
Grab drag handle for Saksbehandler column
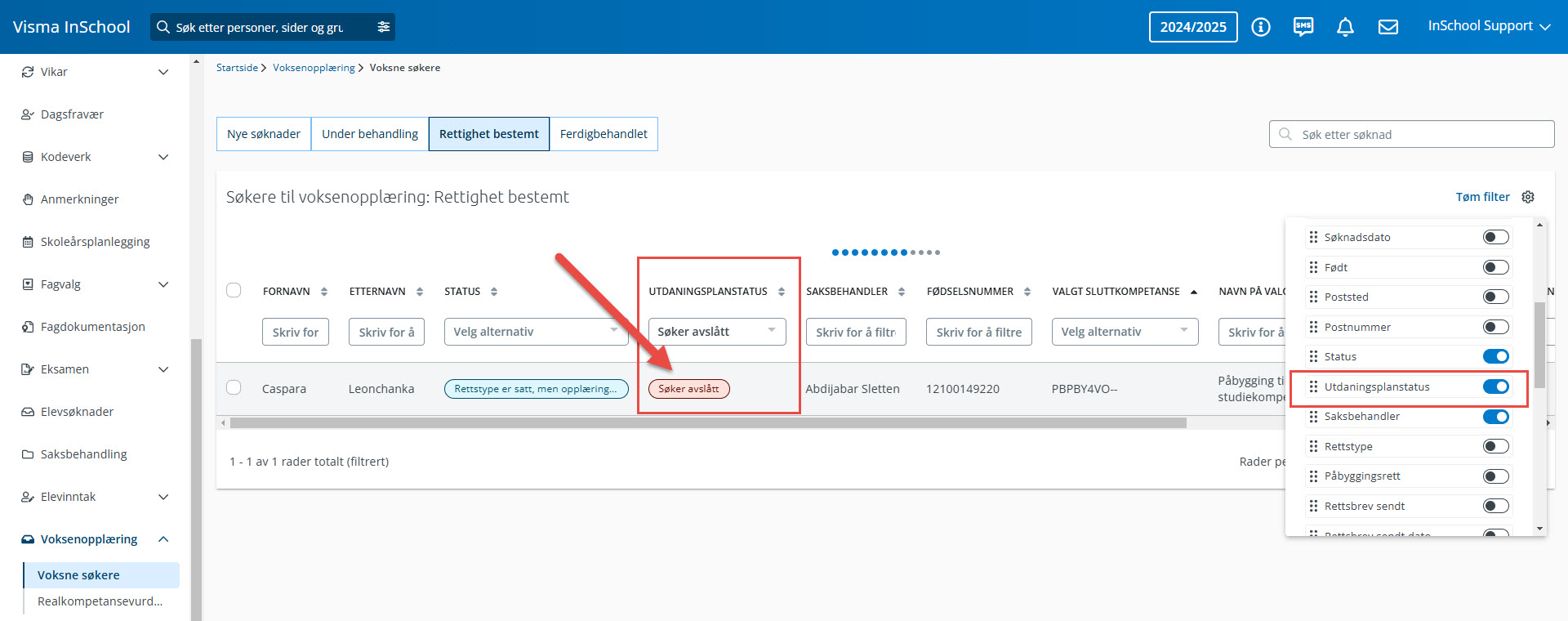point(1313,416)
